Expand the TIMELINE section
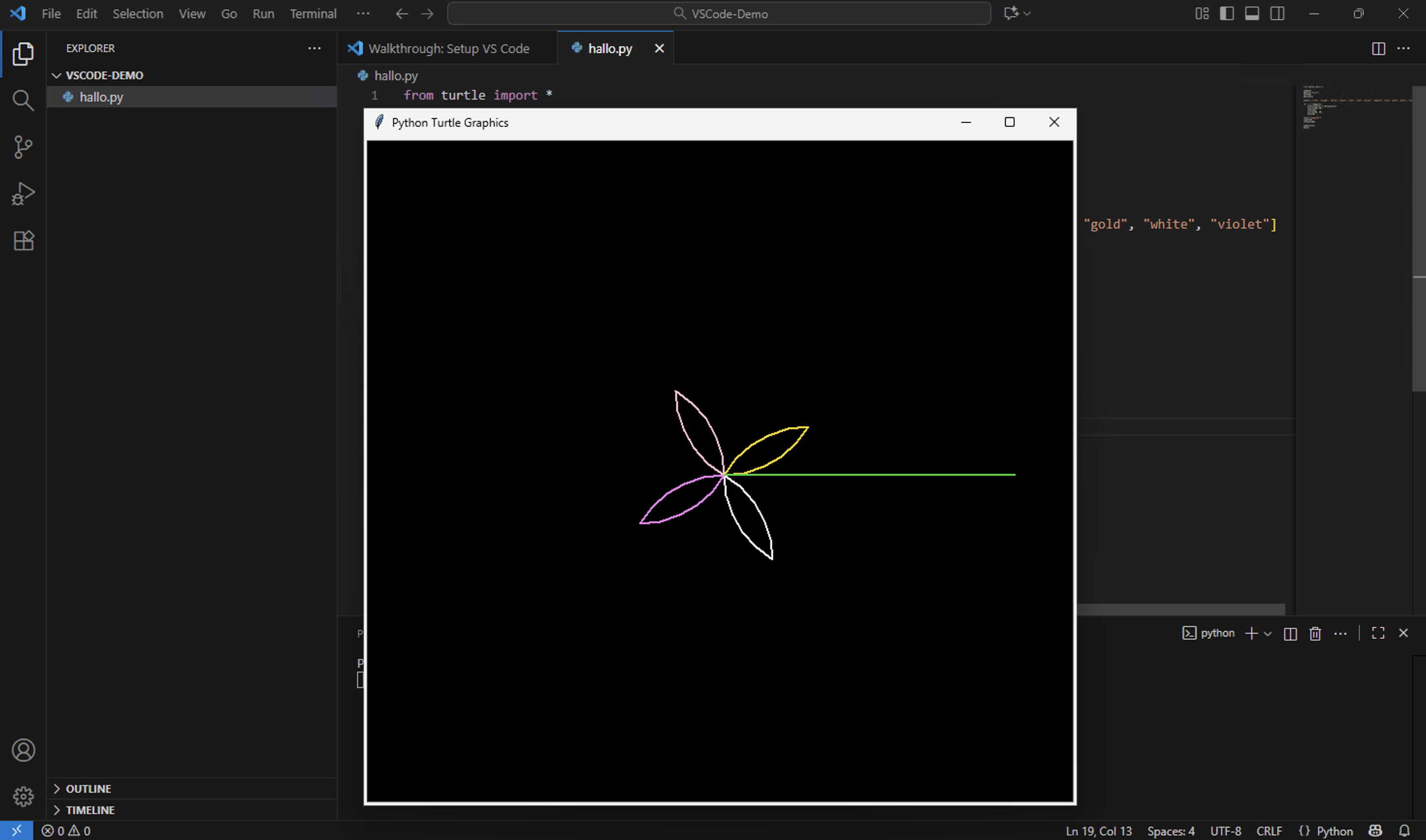Image resolution: width=1426 pixels, height=840 pixels. (x=90, y=810)
